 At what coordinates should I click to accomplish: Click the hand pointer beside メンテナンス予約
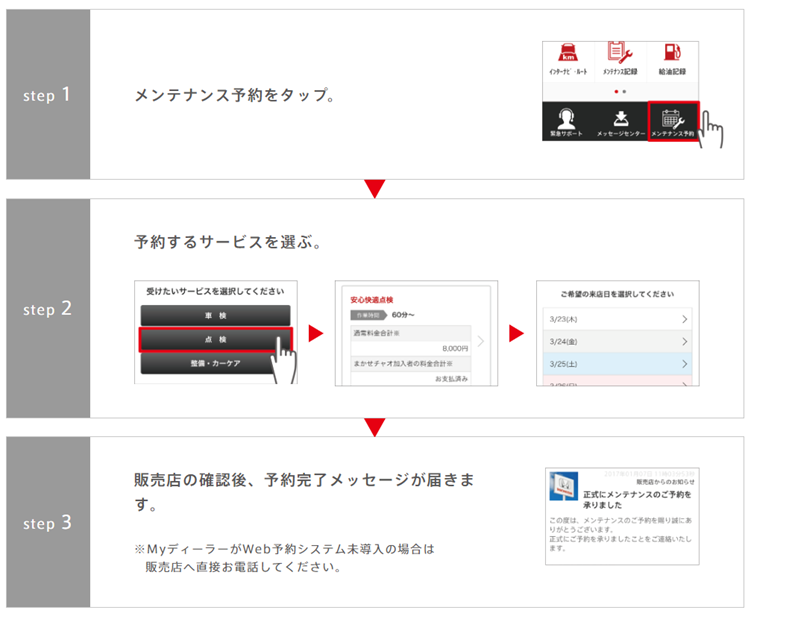coord(712,130)
